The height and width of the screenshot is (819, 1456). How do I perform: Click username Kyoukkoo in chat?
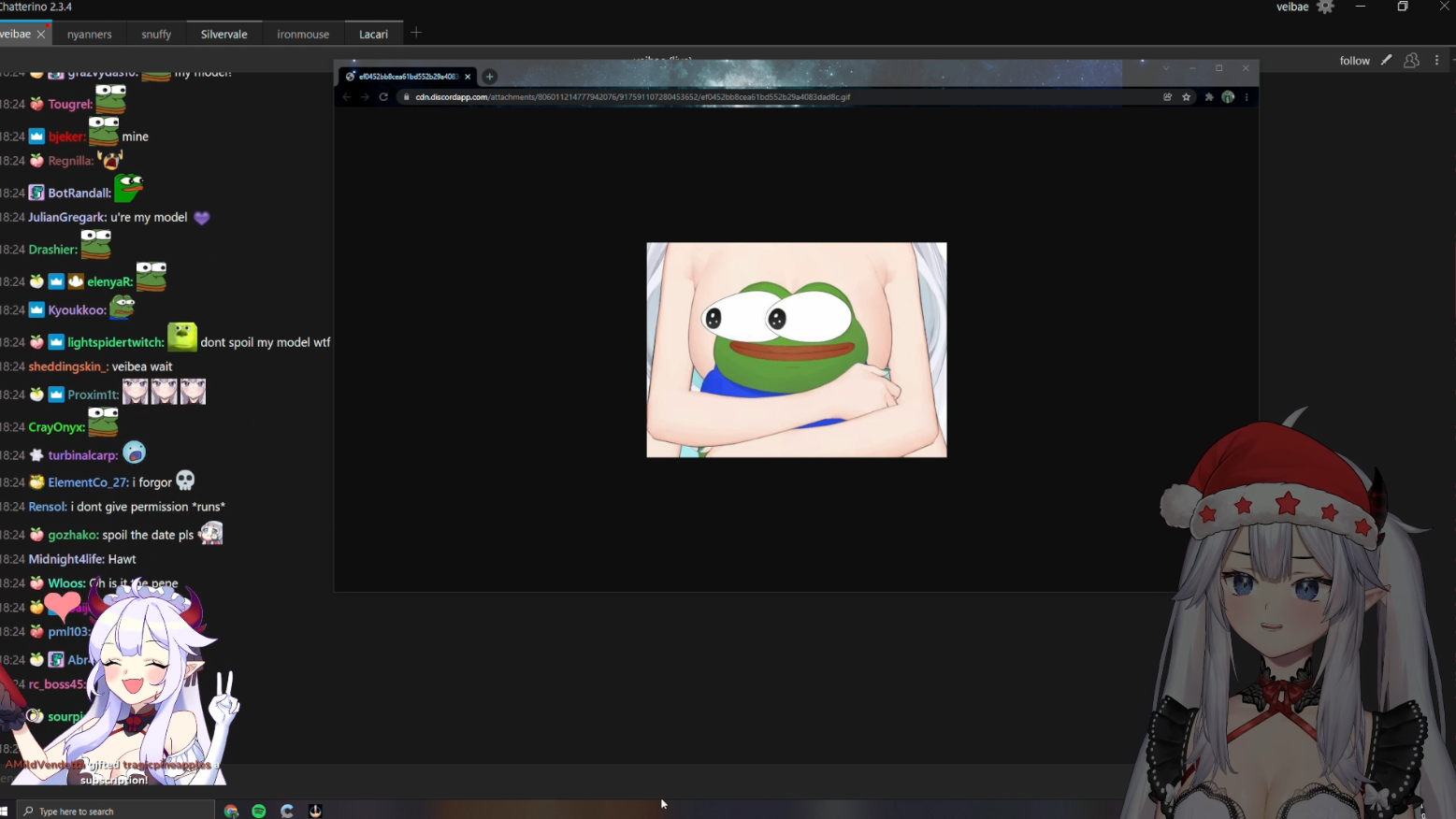click(x=78, y=309)
